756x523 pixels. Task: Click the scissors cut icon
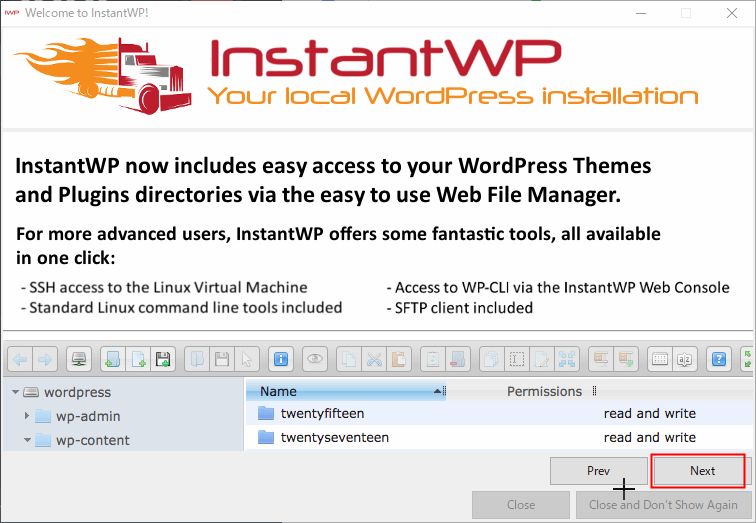pos(374,359)
